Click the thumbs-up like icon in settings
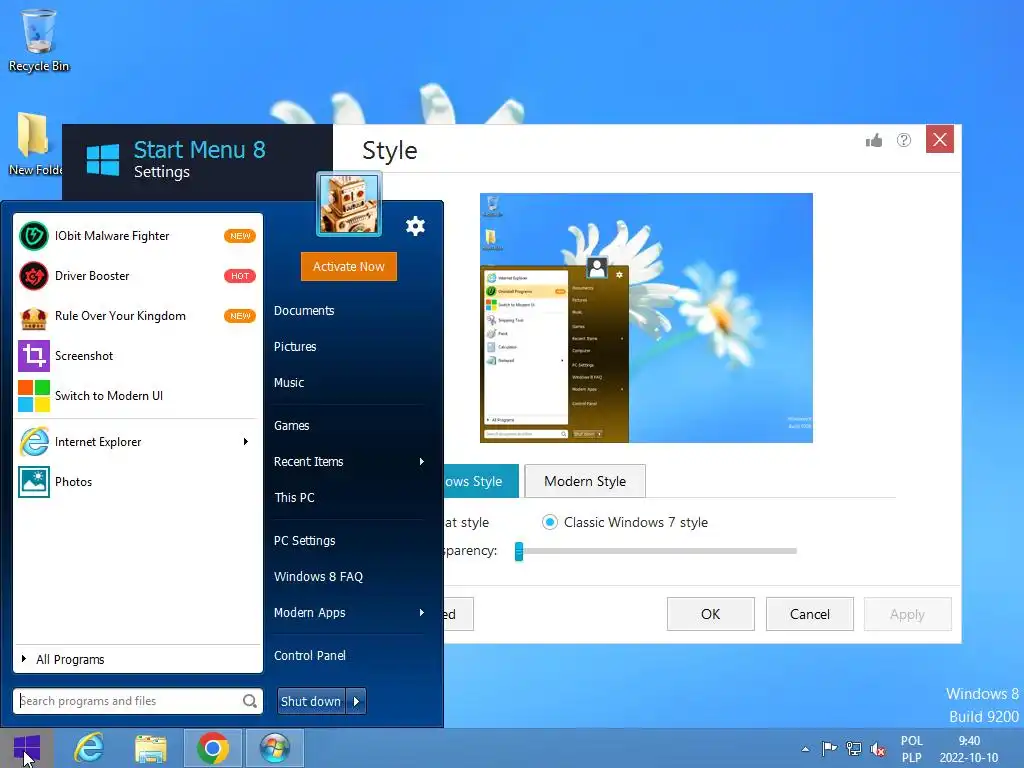1024x768 pixels. pyautogui.click(x=874, y=140)
